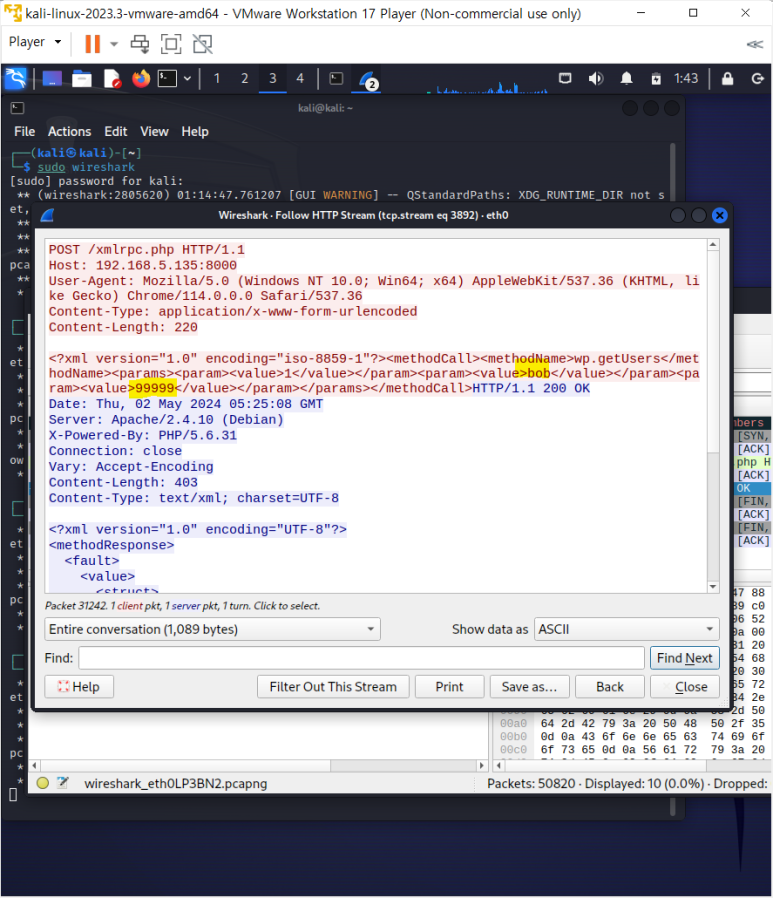This screenshot has width=773, height=898.
Task: Click the highlighted value 99999 in stream
Action: 155,388
